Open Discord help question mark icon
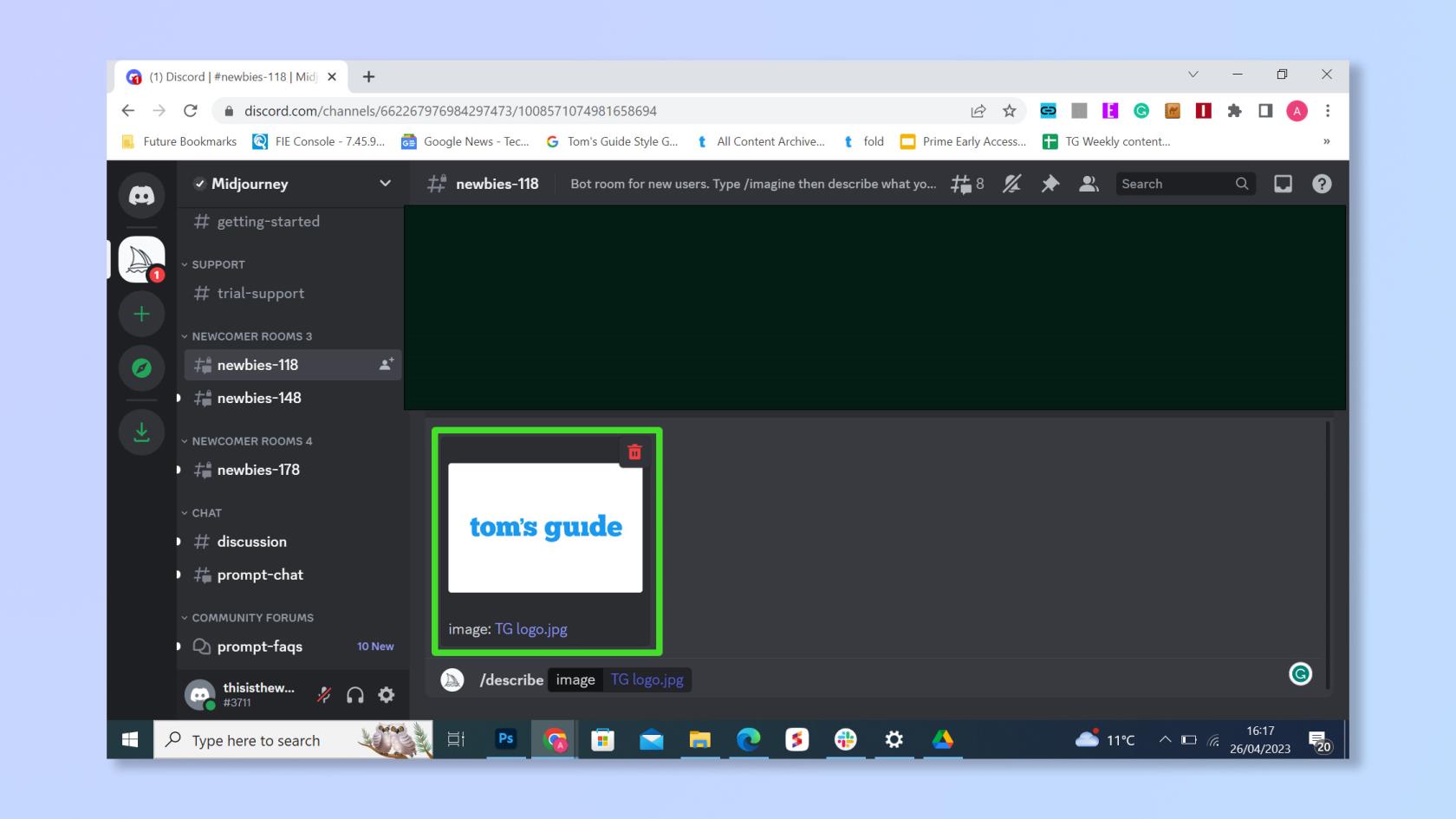Image resolution: width=1456 pixels, height=819 pixels. (1322, 184)
